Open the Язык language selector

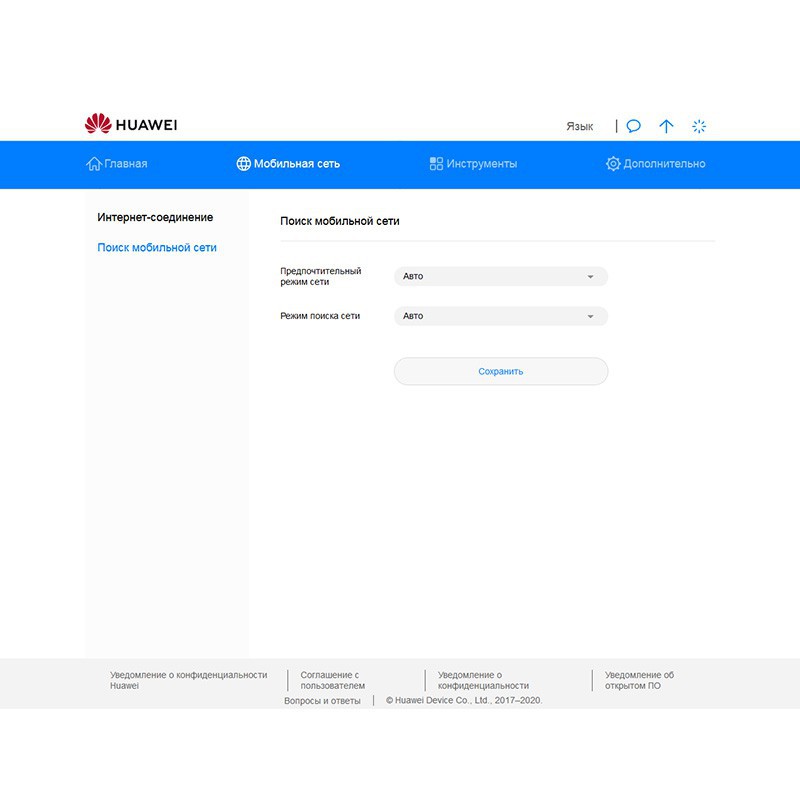[x=580, y=126]
